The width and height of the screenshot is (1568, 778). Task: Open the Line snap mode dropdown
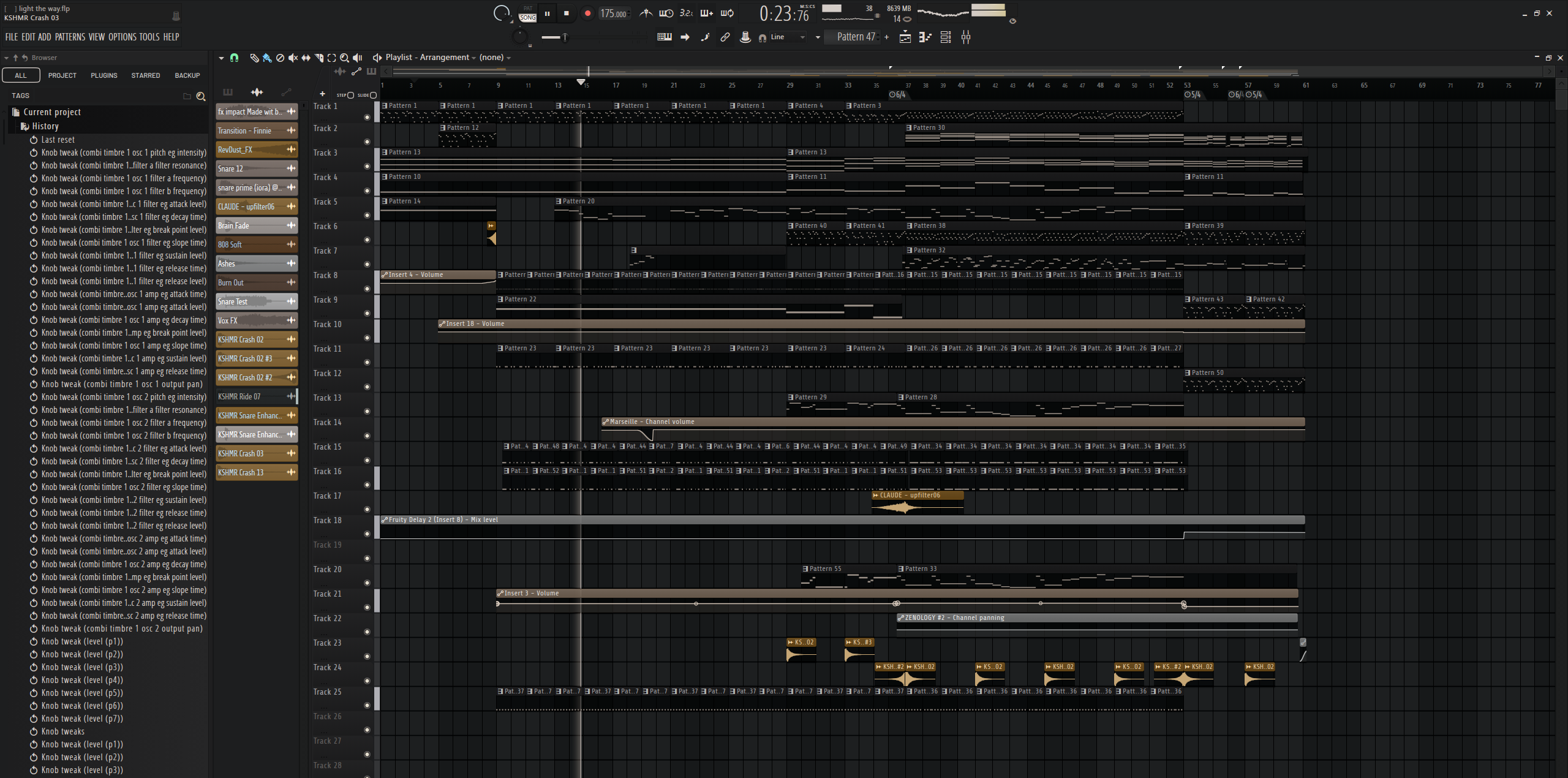click(x=787, y=37)
